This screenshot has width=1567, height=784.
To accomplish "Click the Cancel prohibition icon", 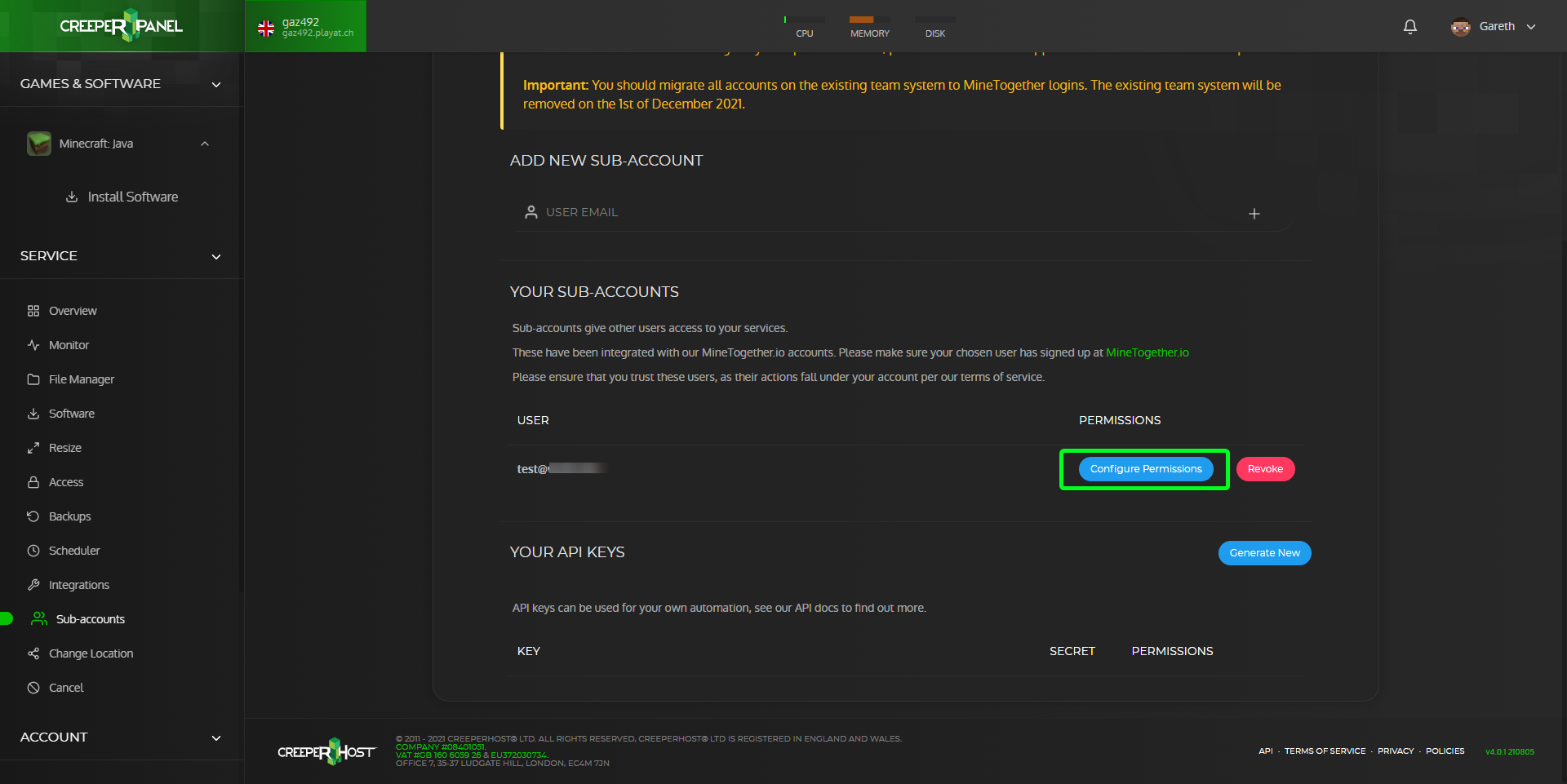I will pyautogui.click(x=33, y=688).
